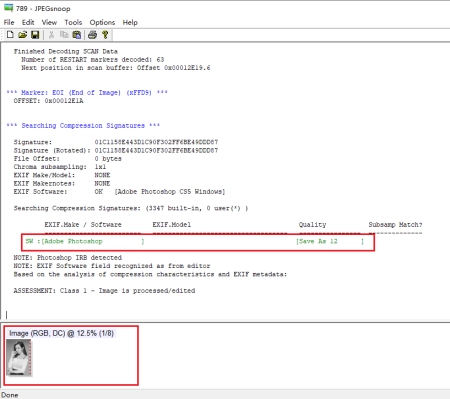Click the New document toolbar icon
The width and height of the screenshot is (450, 399).
[x=10, y=35]
